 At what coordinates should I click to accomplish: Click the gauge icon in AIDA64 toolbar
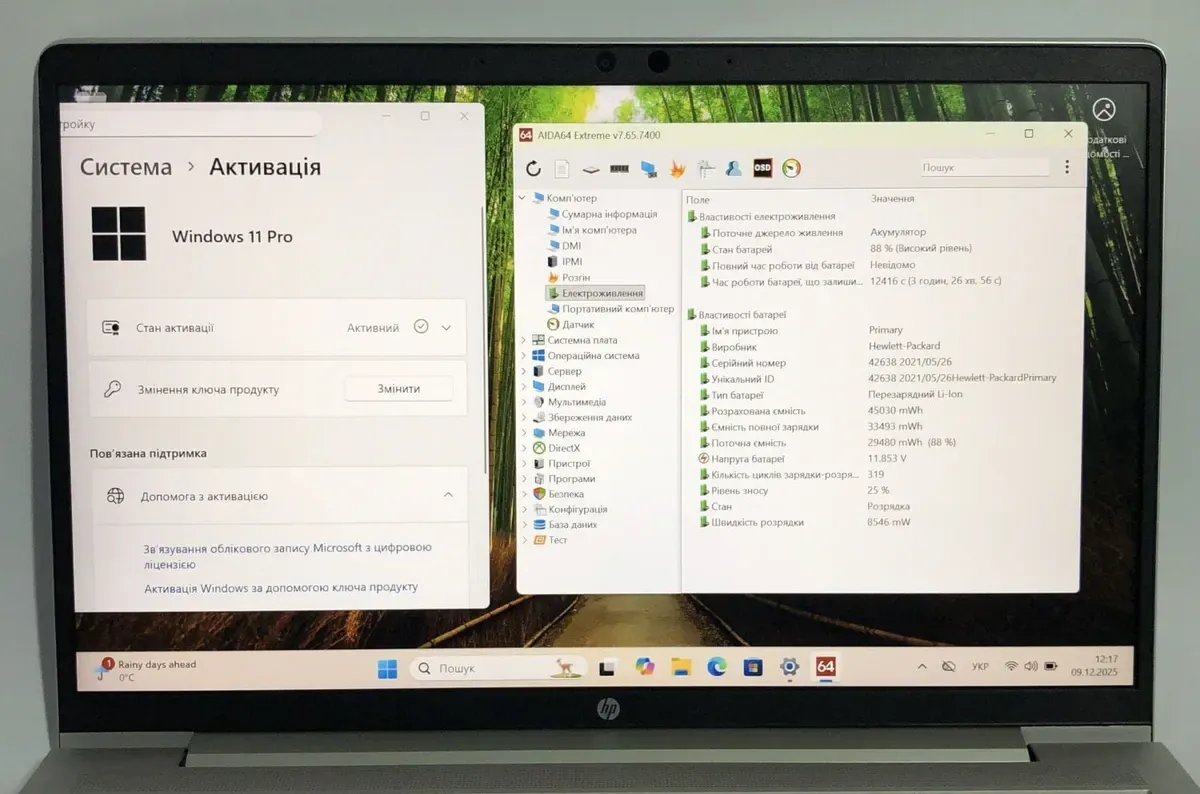tap(791, 168)
